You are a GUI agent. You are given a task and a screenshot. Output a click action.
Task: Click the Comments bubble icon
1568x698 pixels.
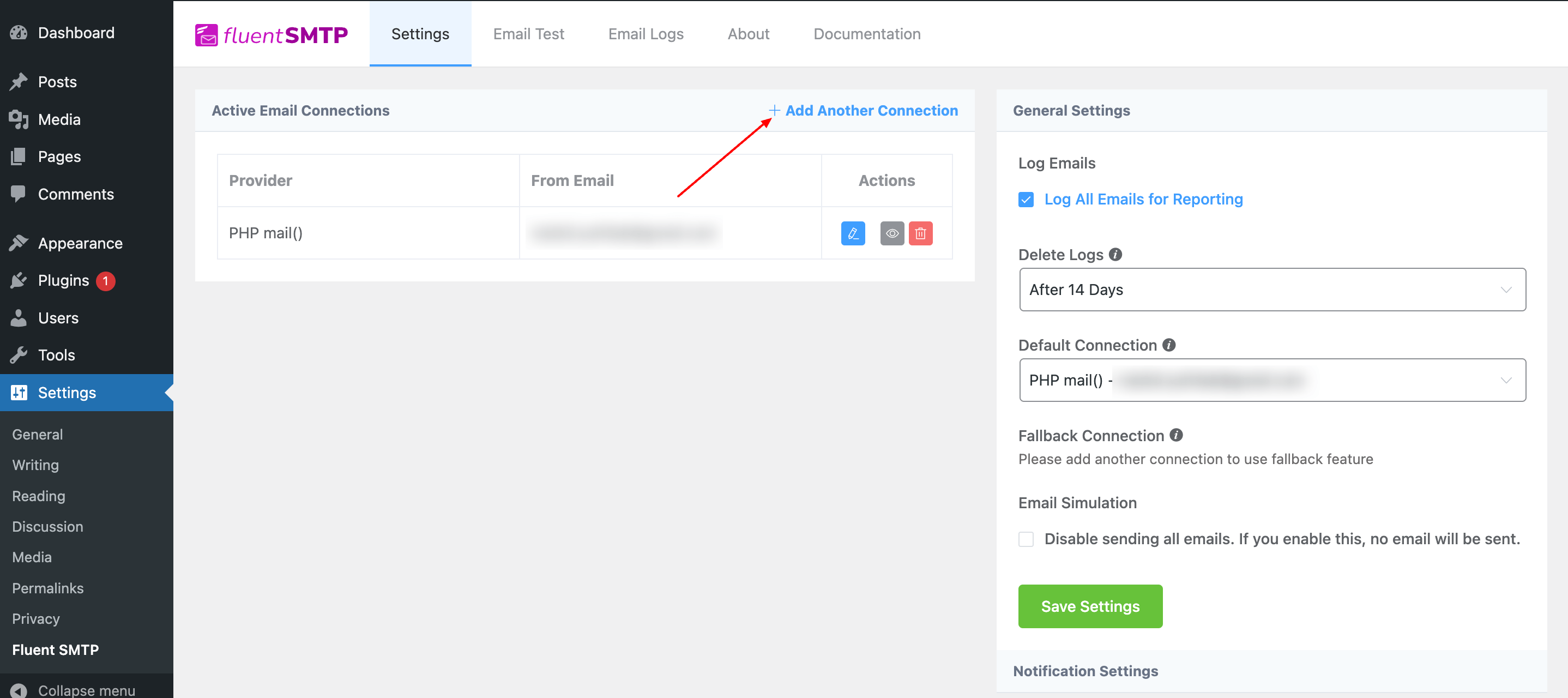19,194
